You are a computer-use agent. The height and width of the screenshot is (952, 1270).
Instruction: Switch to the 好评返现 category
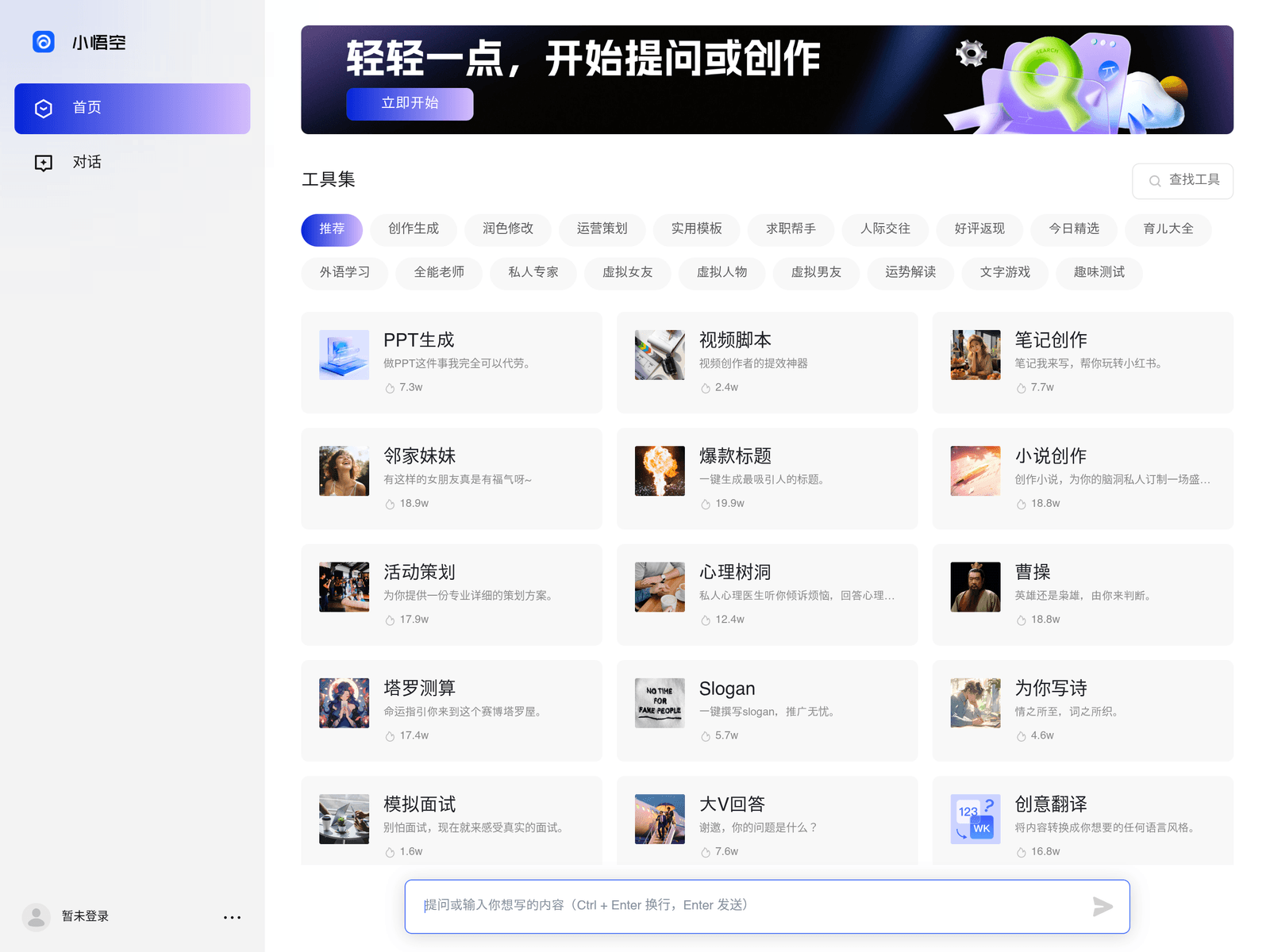[980, 229]
